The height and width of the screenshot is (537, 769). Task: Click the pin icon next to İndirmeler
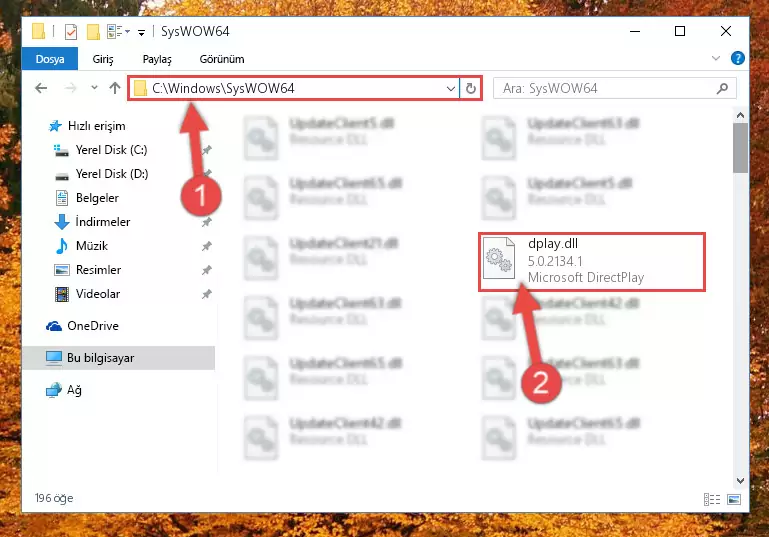click(206, 222)
